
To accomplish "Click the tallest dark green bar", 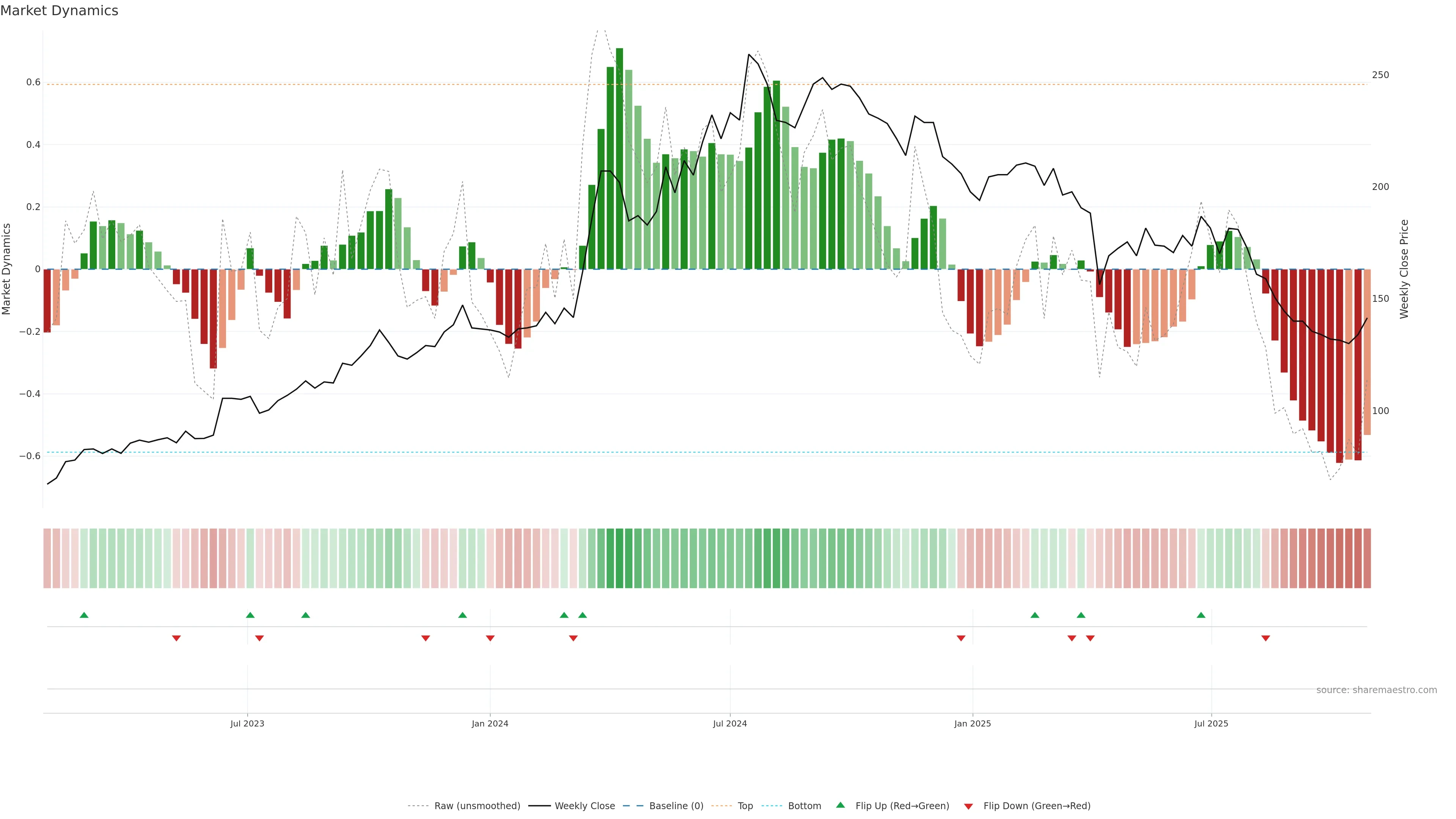I will click(620, 158).
